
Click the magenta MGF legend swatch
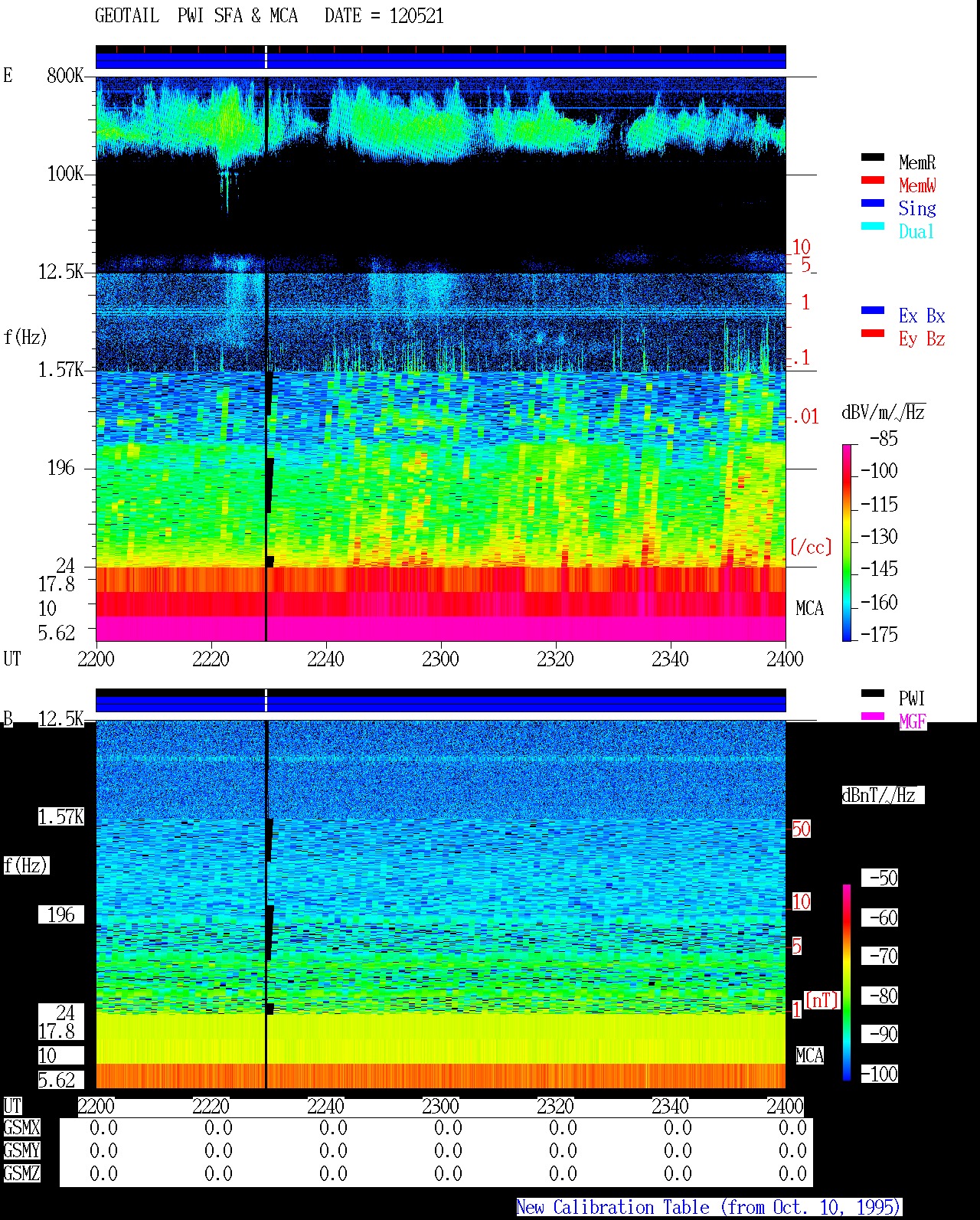[x=873, y=716]
